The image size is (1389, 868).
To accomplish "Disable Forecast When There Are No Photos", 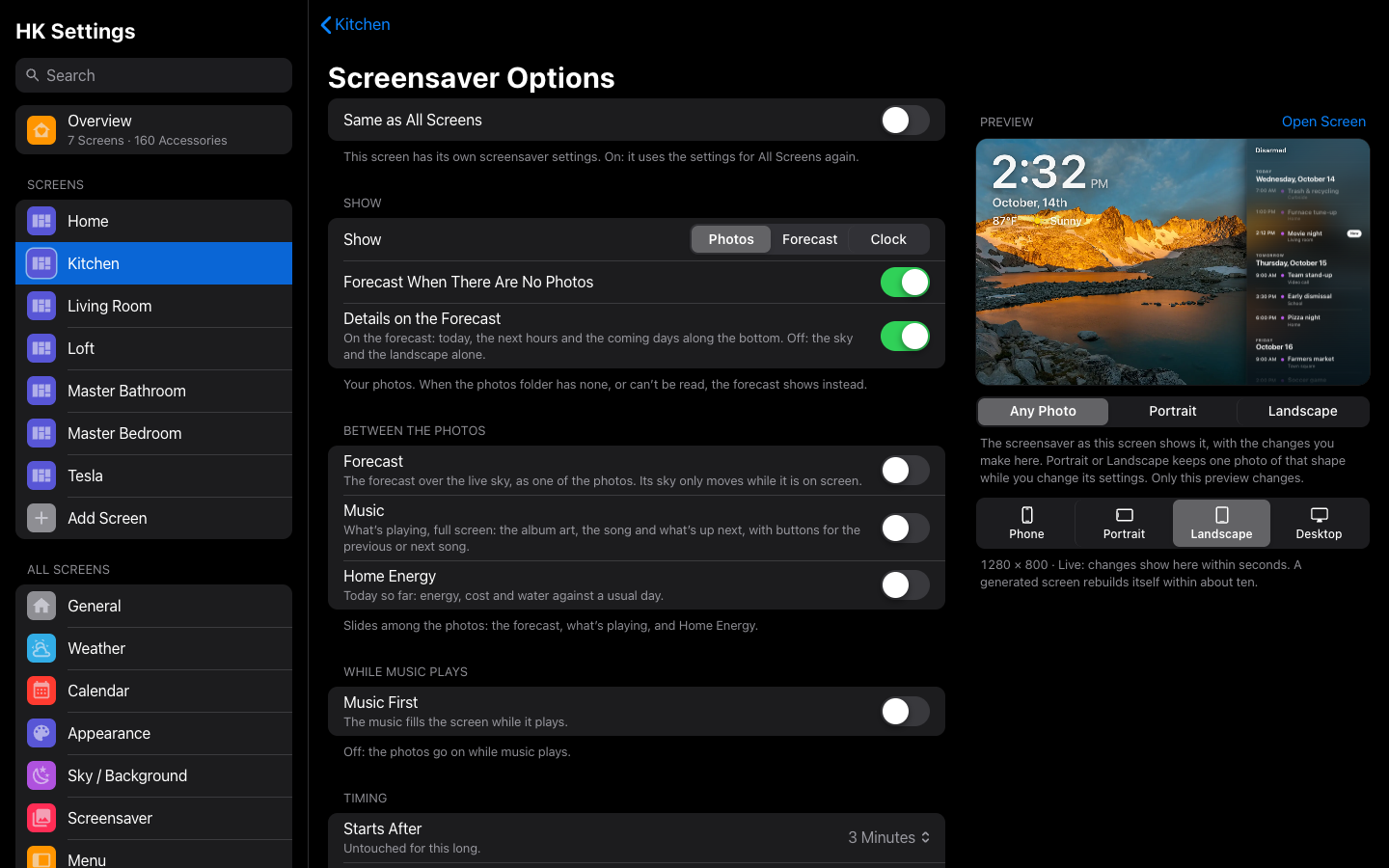I will point(905,282).
